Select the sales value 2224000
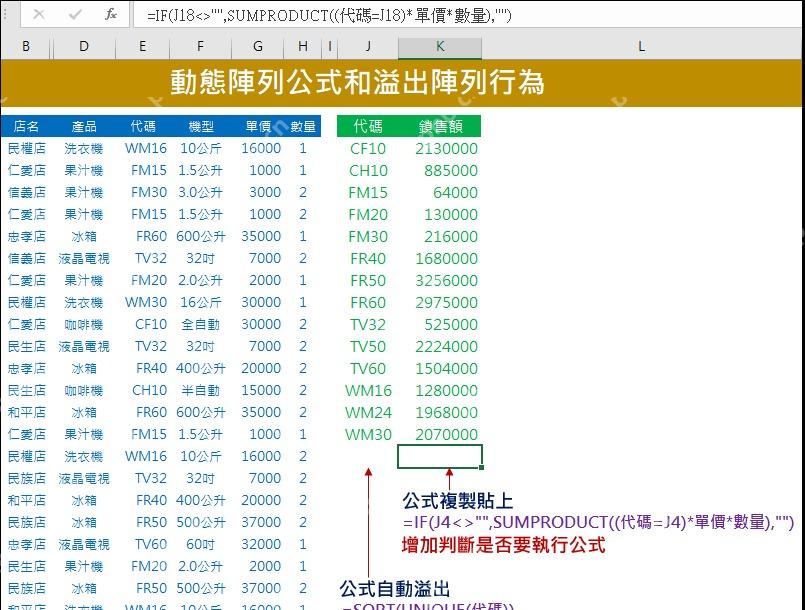805x610 pixels. tap(446, 347)
